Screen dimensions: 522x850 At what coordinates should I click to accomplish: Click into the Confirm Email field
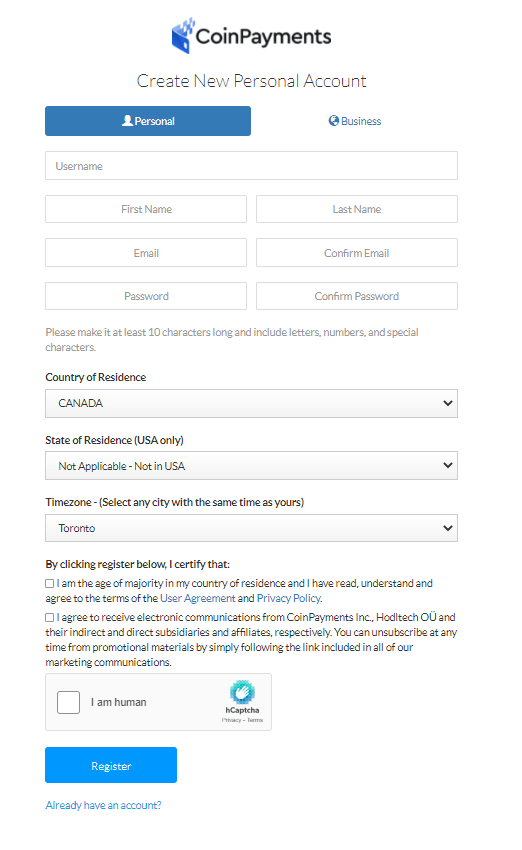click(357, 253)
